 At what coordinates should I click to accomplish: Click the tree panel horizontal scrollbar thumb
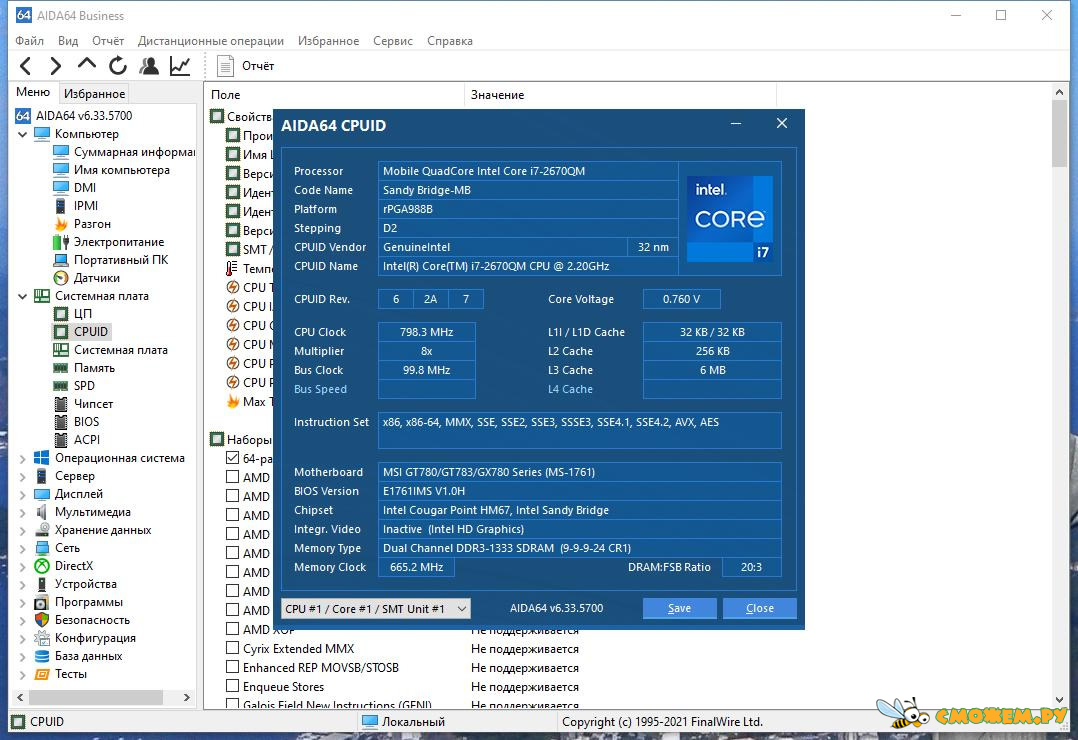(95, 697)
